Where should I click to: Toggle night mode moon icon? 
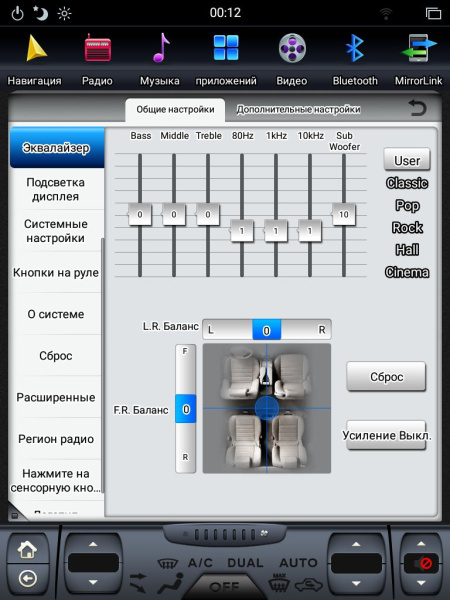click(x=40, y=14)
